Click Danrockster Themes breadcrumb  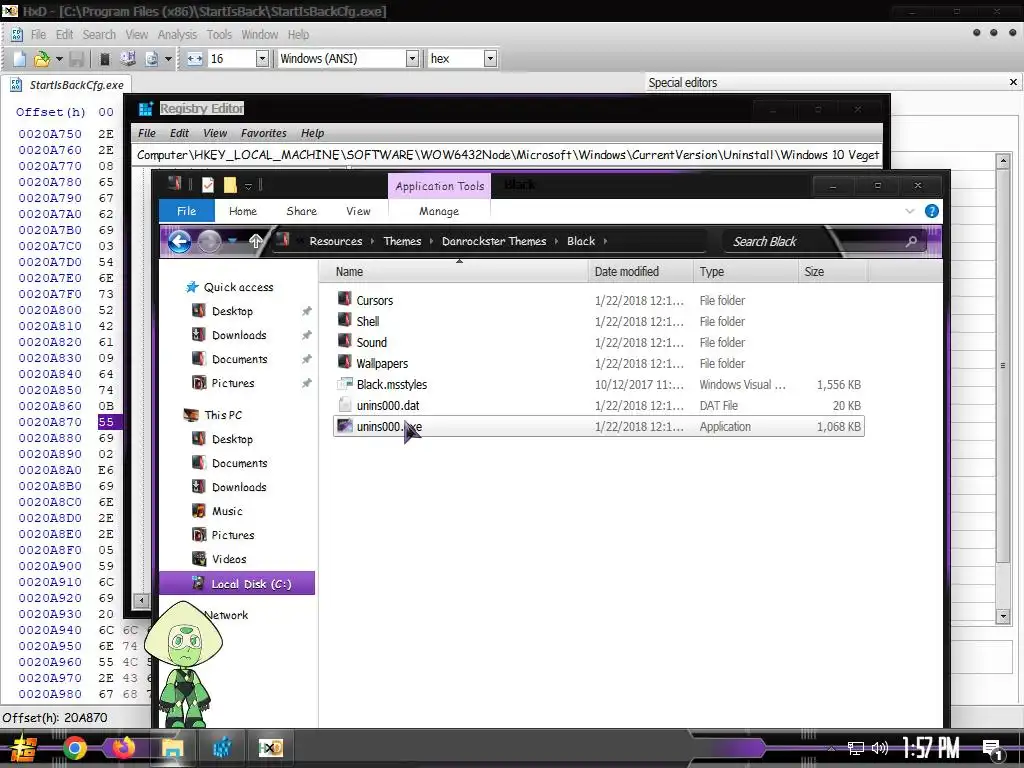pos(494,241)
